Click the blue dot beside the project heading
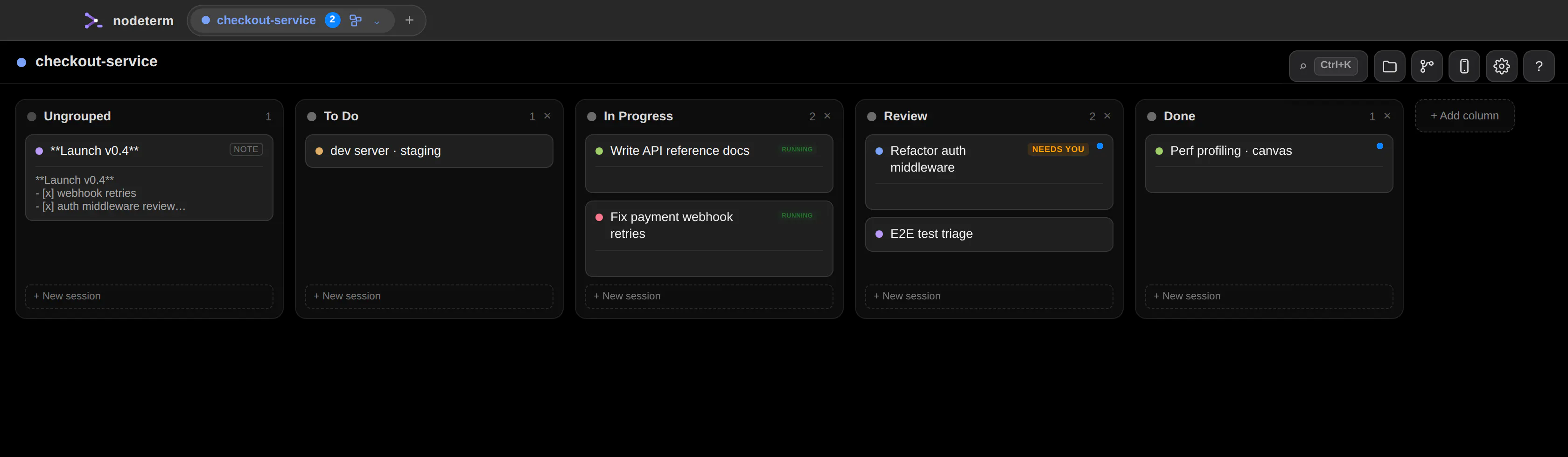 21,62
